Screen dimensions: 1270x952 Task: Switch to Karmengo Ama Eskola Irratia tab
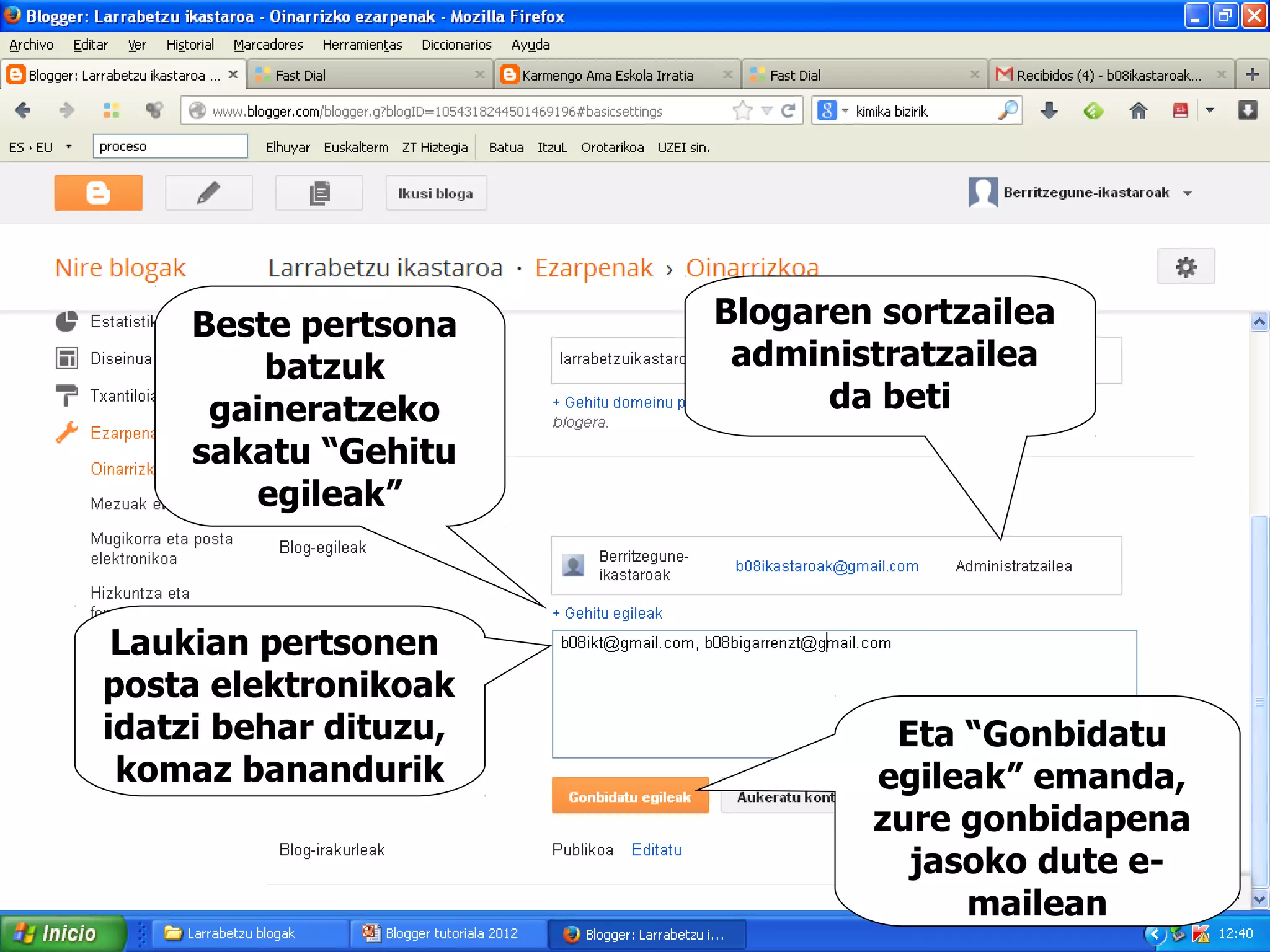[616, 75]
